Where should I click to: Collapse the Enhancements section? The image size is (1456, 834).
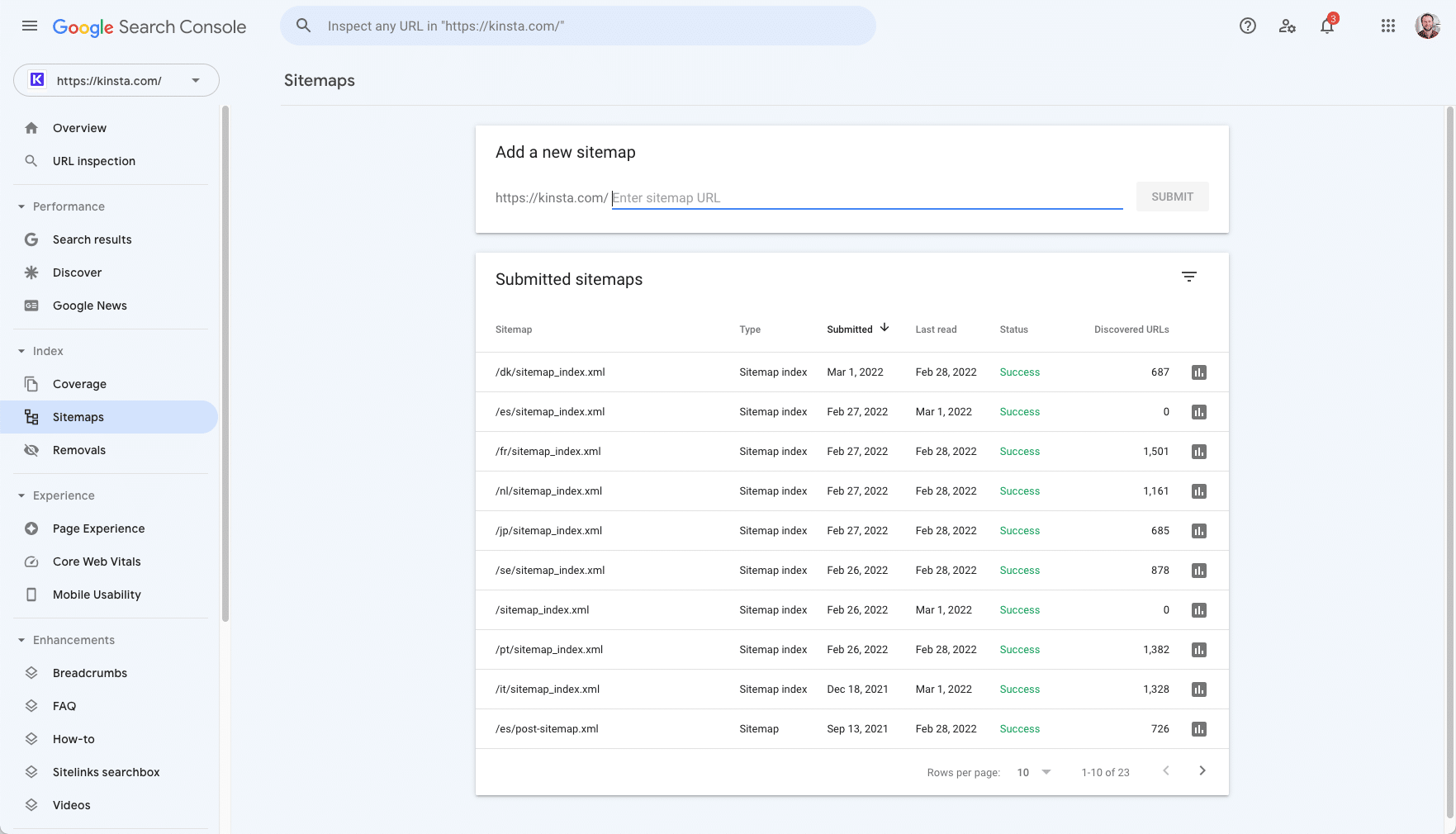pyautogui.click(x=21, y=640)
